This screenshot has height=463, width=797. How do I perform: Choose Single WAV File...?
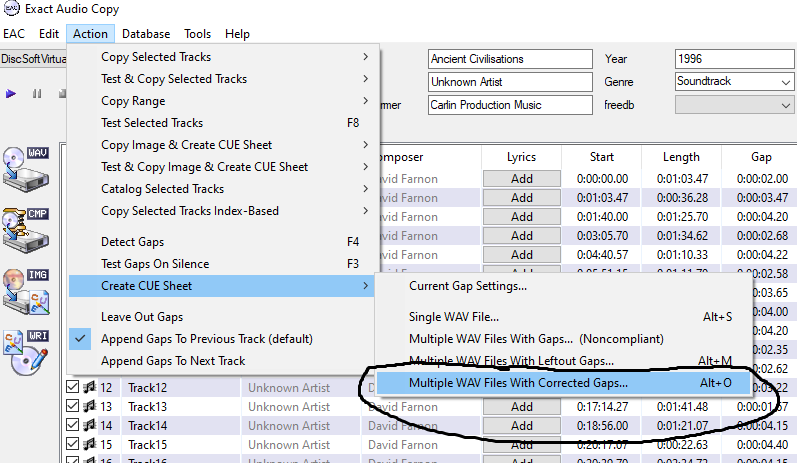pyautogui.click(x=564, y=317)
